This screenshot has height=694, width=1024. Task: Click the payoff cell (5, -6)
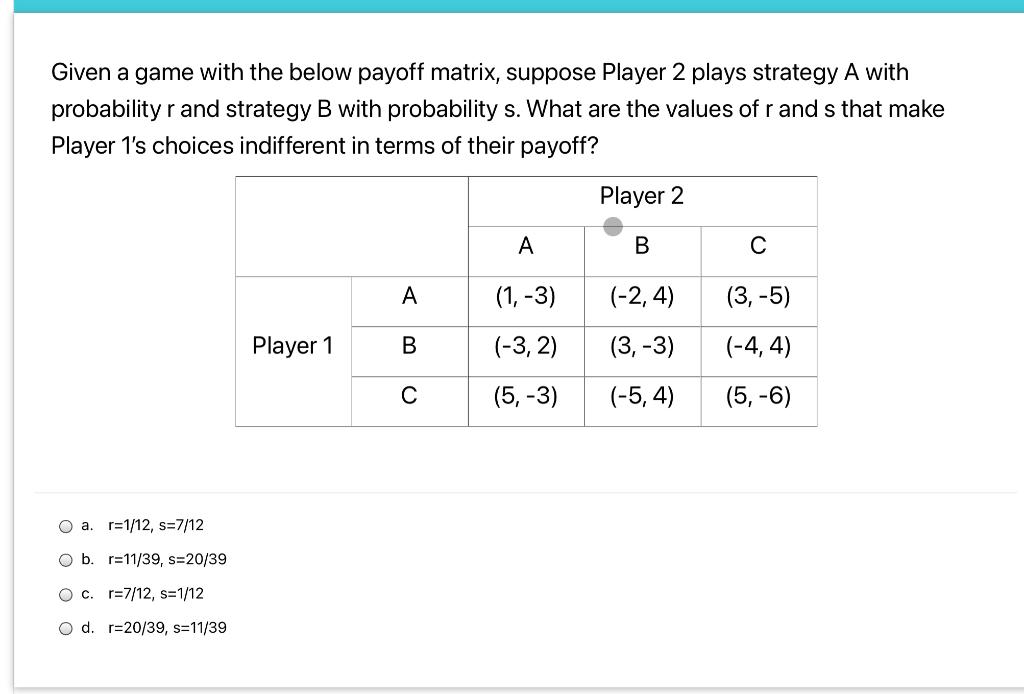pos(759,397)
